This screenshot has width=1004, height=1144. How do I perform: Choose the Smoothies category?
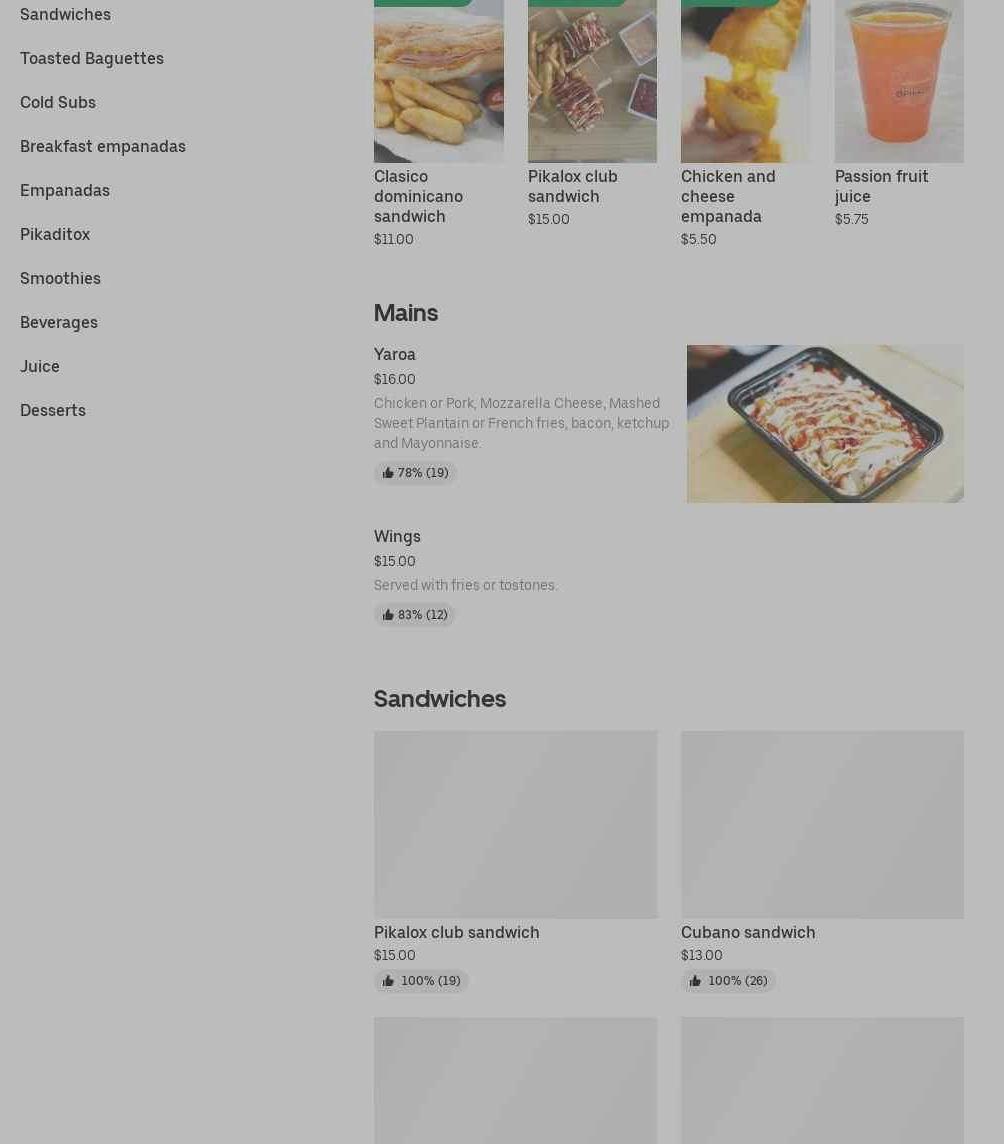[61, 279]
